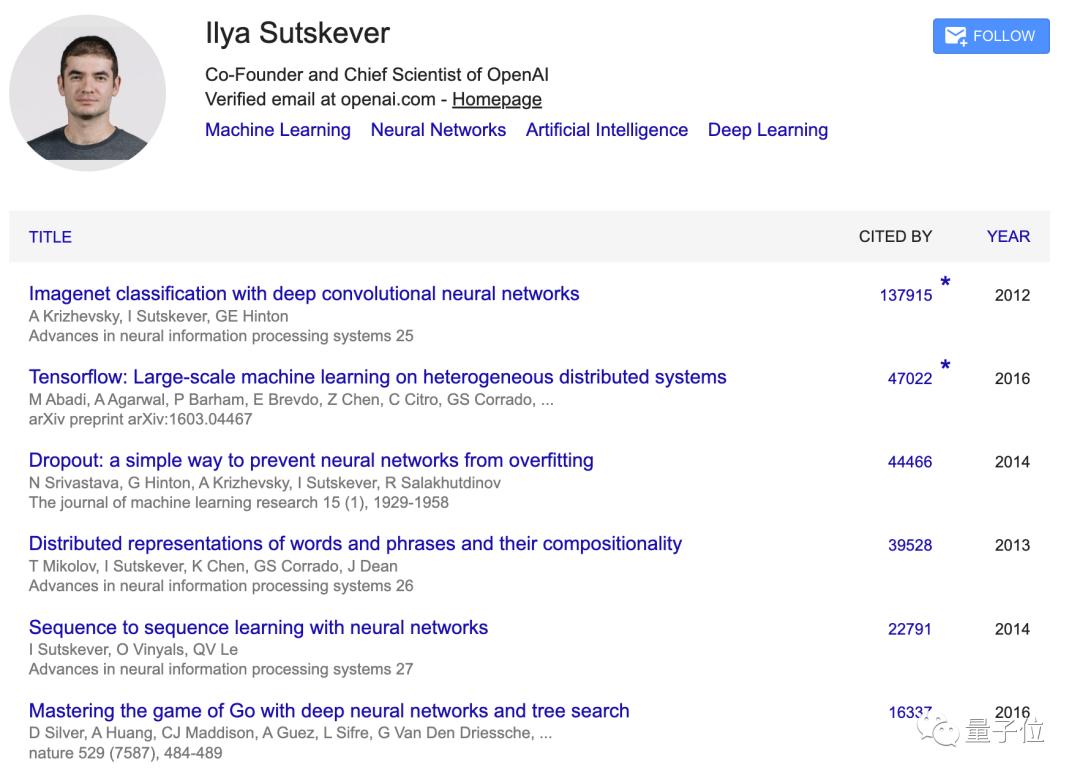Screen dimensions: 1080x778
Task: Select 'The journal of machine learning research' line
Action: click(x=239, y=503)
